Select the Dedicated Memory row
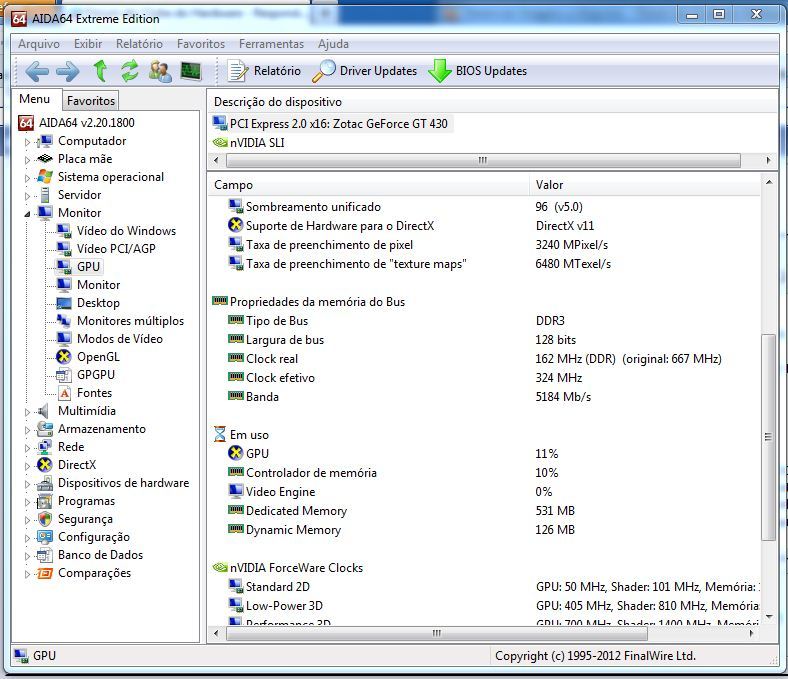 [x=484, y=511]
